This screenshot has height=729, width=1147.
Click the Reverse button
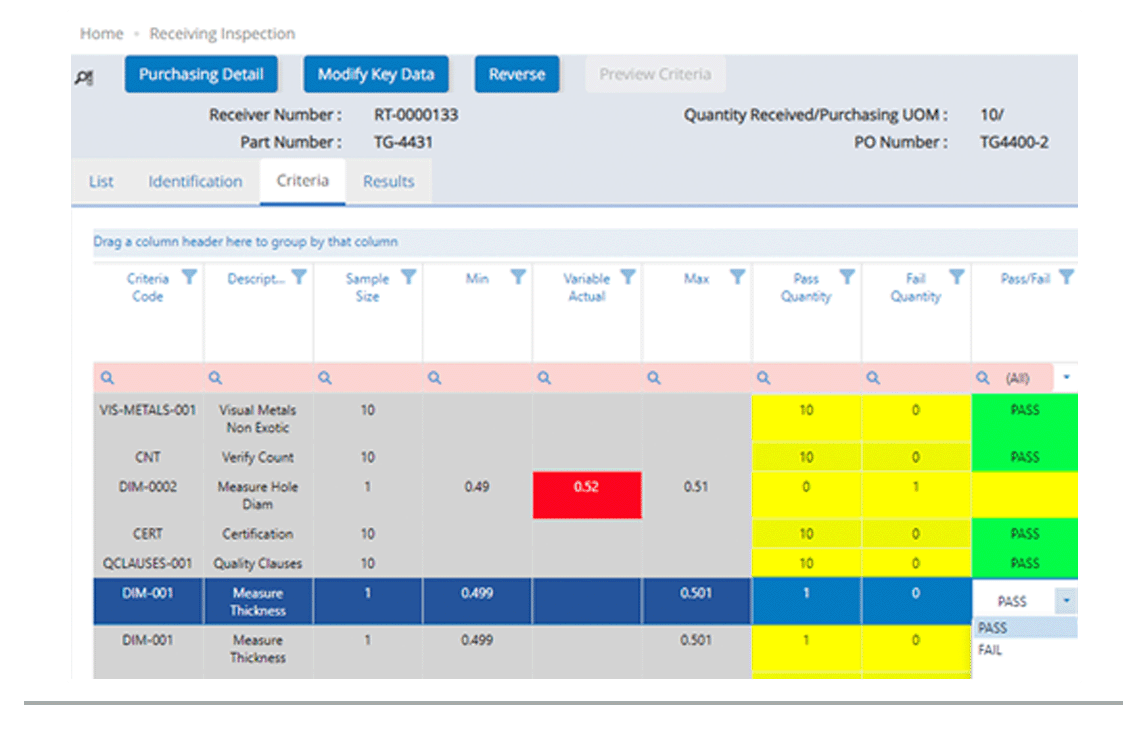[516, 73]
